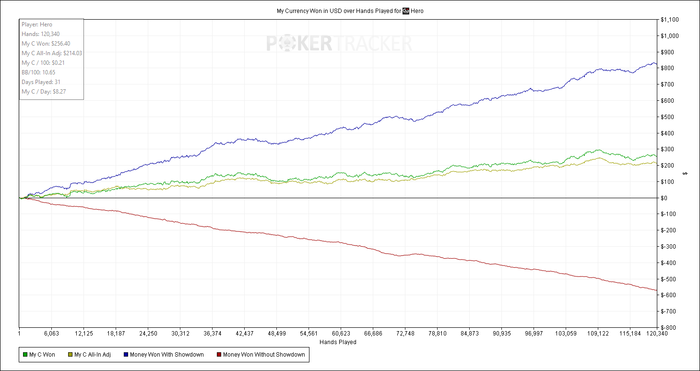Image resolution: width=700 pixels, height=371 pixels.
Task: Click the x-axis tick label '42,437'
Action: click(244, 333)
